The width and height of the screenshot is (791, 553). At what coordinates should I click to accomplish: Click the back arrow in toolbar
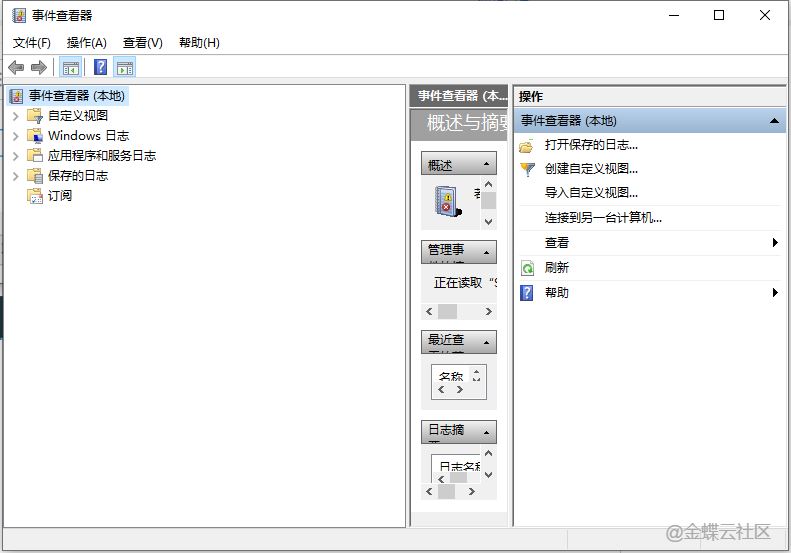pos(16,68)
